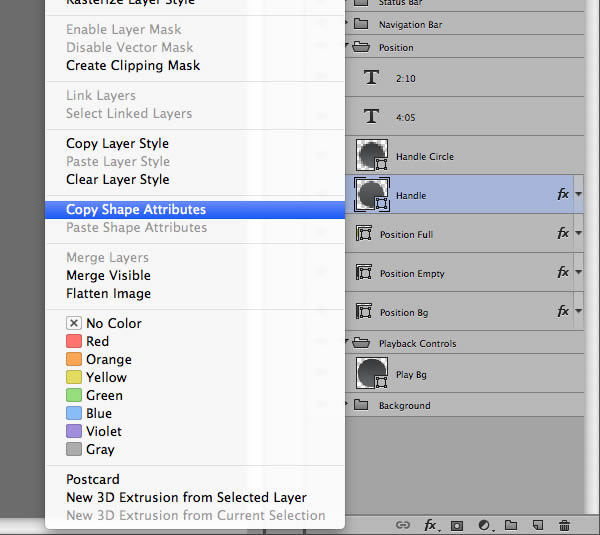The image size is (600, 535).
Task: Select the Handle Circle layer thumbnail
Action: point(372,155)
